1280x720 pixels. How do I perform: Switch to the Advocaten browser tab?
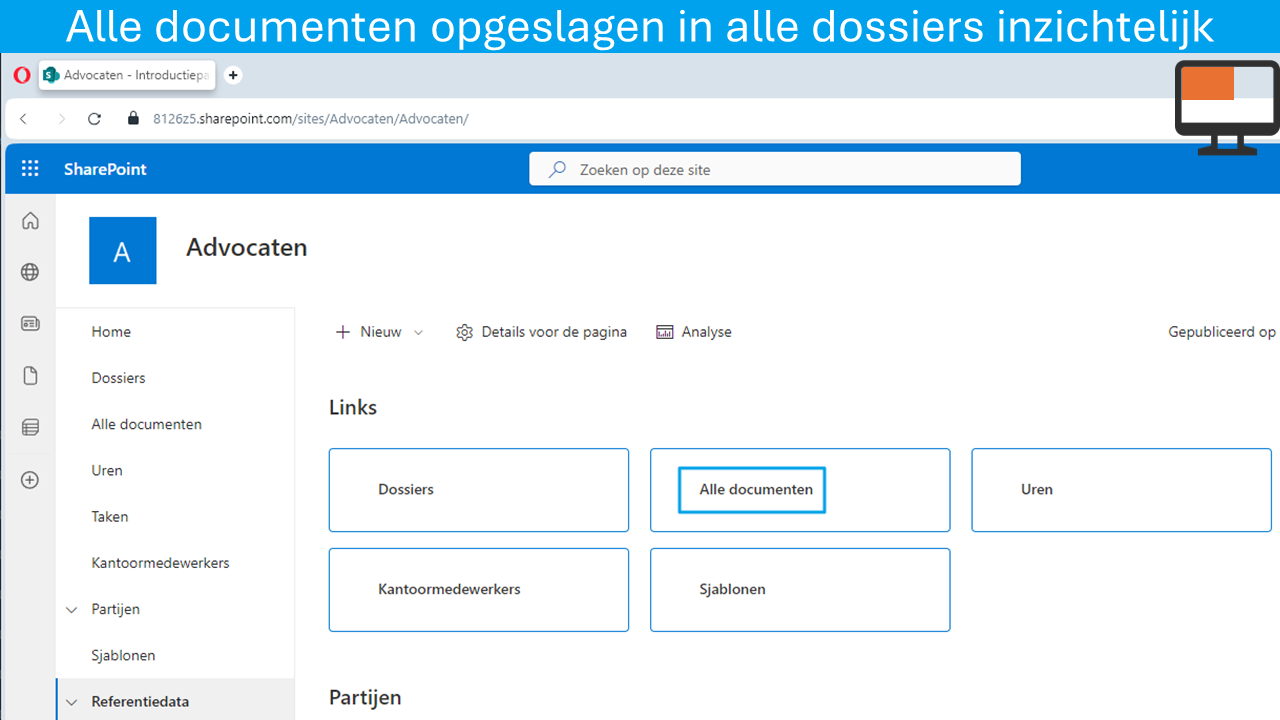128,75
